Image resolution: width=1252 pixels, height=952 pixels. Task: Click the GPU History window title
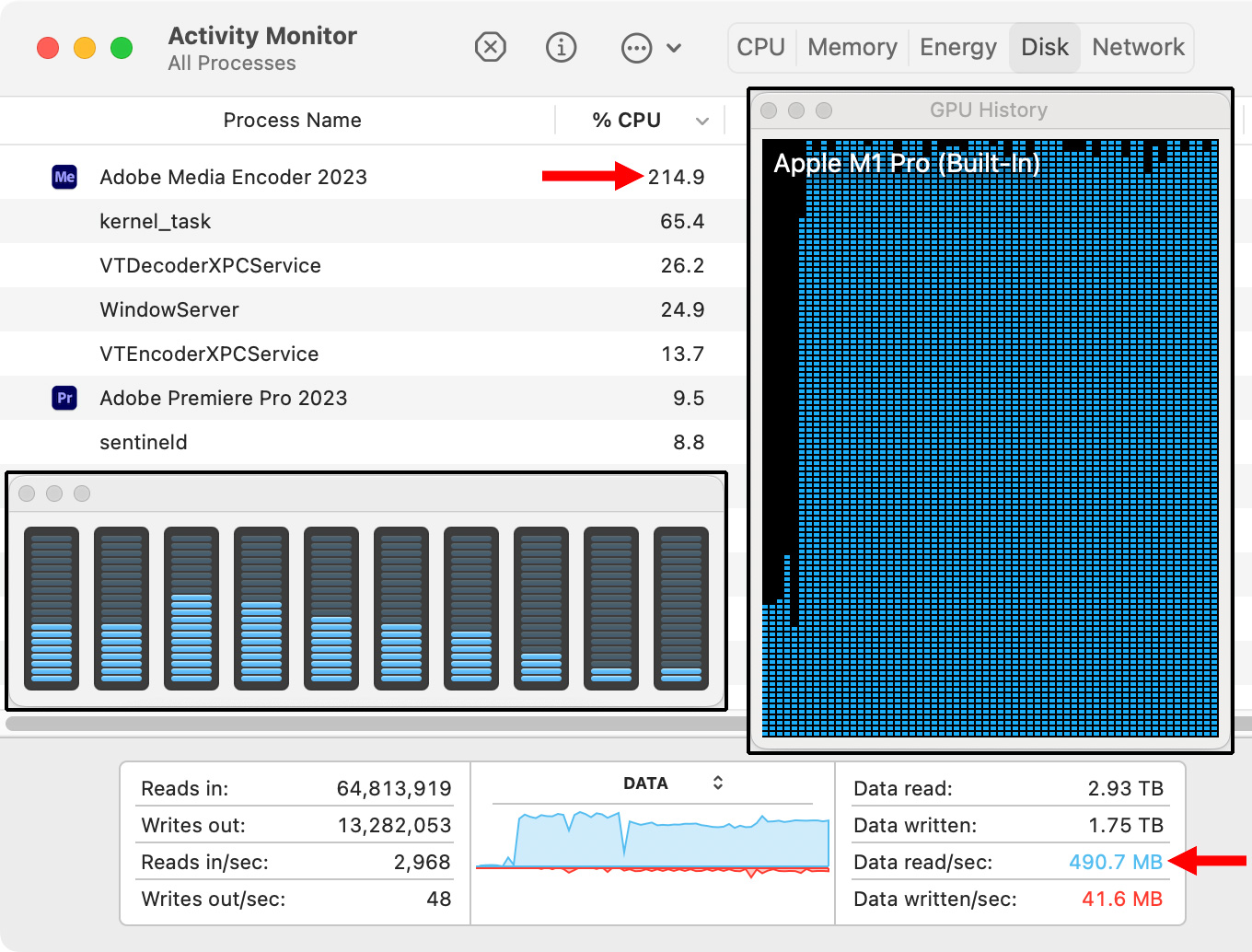(x=989, y=110)
